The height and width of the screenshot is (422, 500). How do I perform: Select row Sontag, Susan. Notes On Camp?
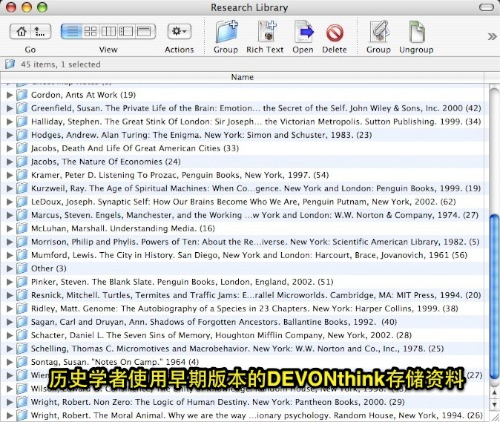coord(243,362)
